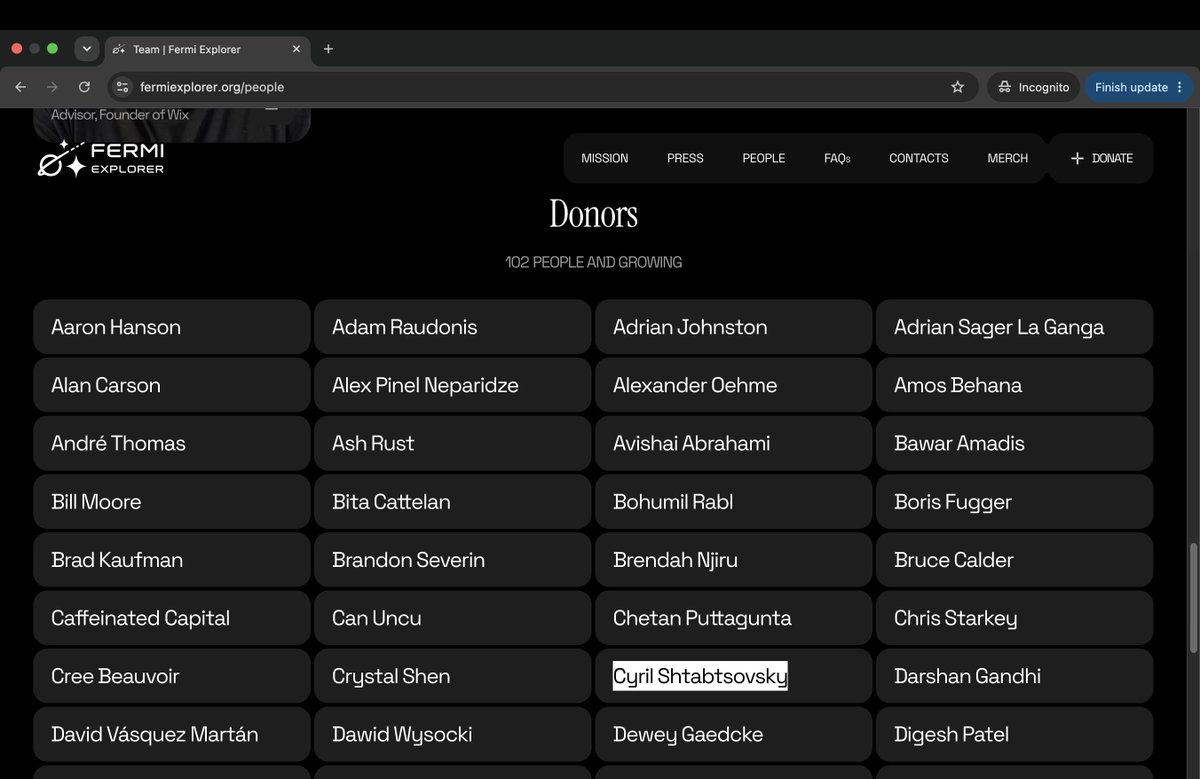Bookmark this page with the star icon

coord(957,87)
